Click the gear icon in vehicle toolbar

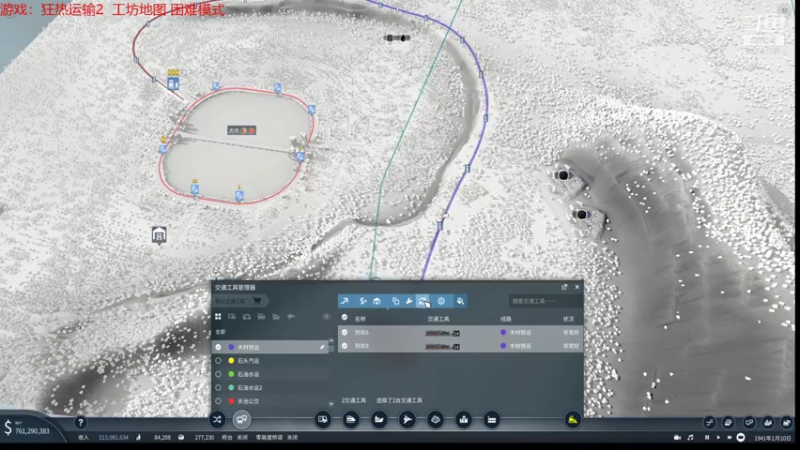click(x=441, y=301)
